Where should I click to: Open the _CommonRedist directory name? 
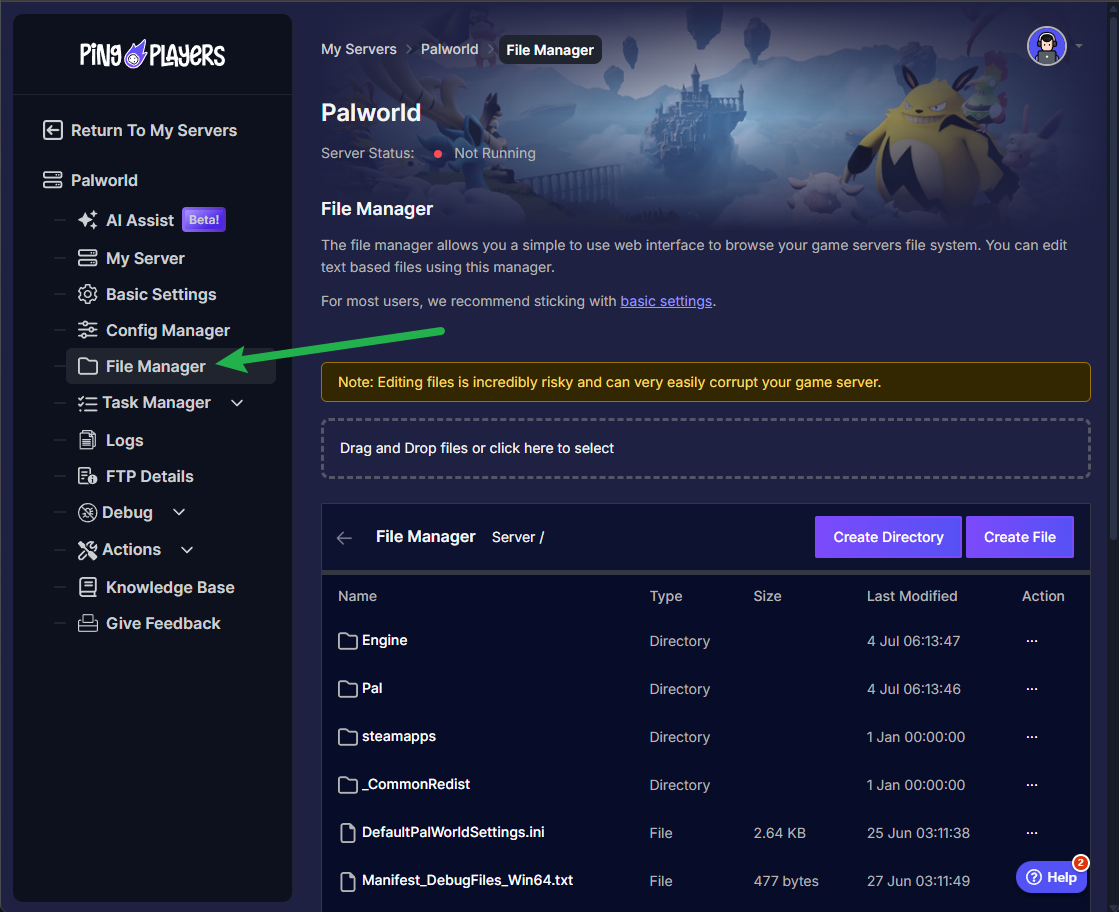(x=416, y=784)
